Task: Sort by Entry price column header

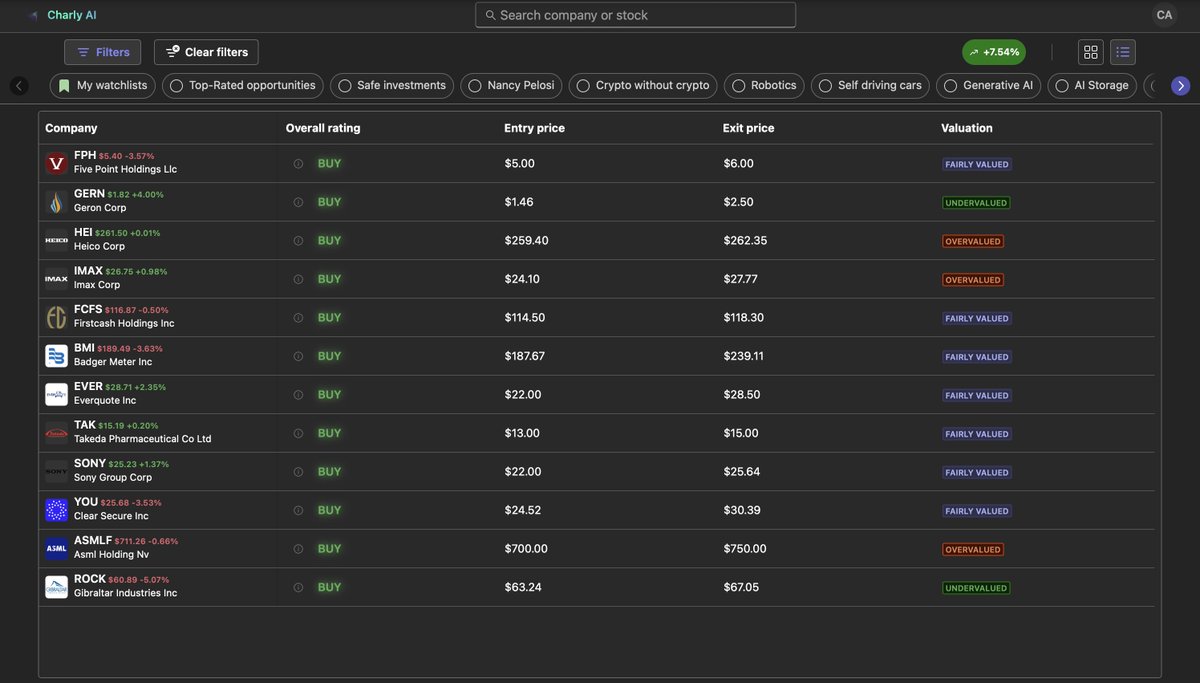Action: [x=534, y=128]
